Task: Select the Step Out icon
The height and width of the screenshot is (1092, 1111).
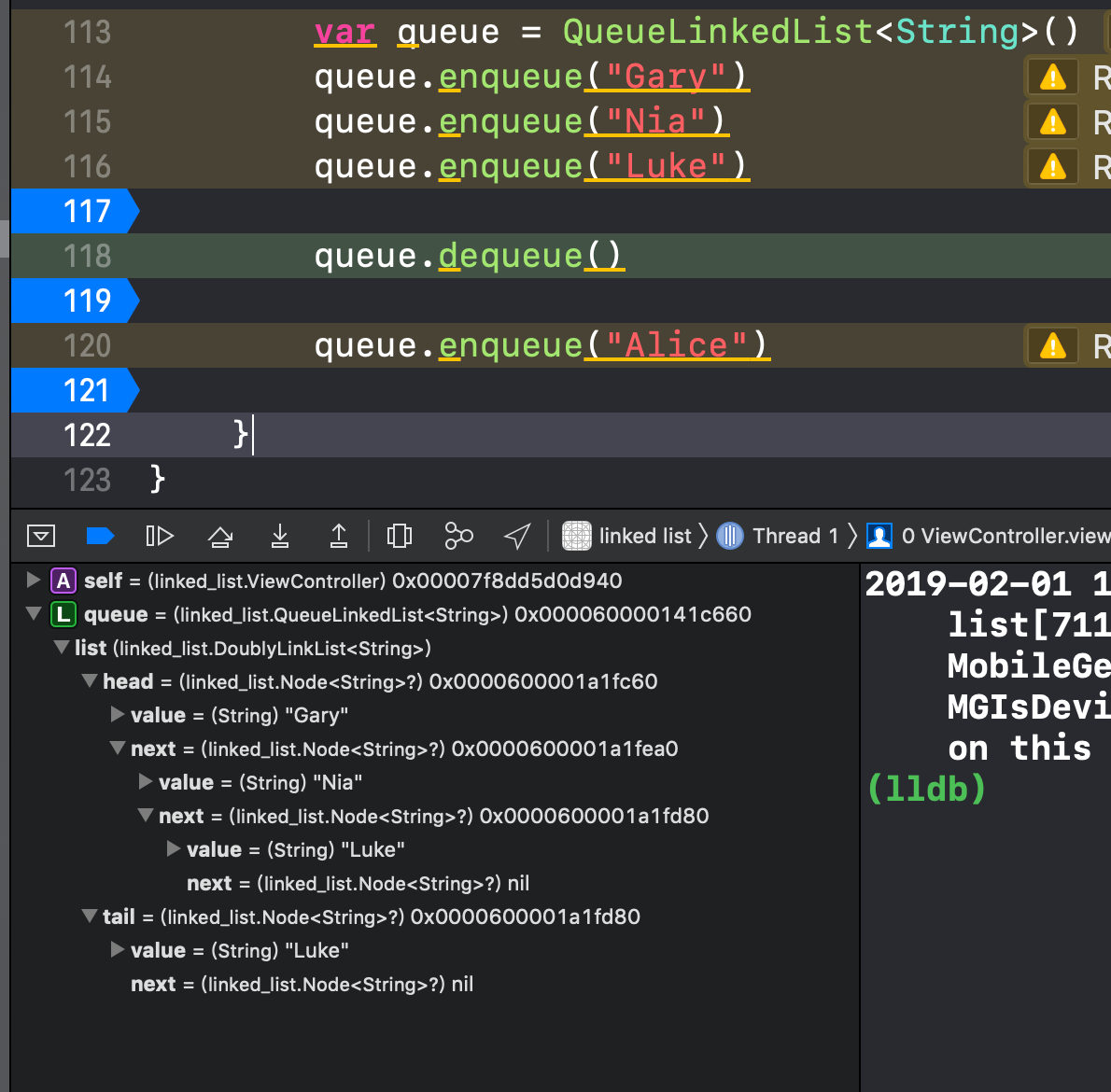Action: (x=339, y=536)
